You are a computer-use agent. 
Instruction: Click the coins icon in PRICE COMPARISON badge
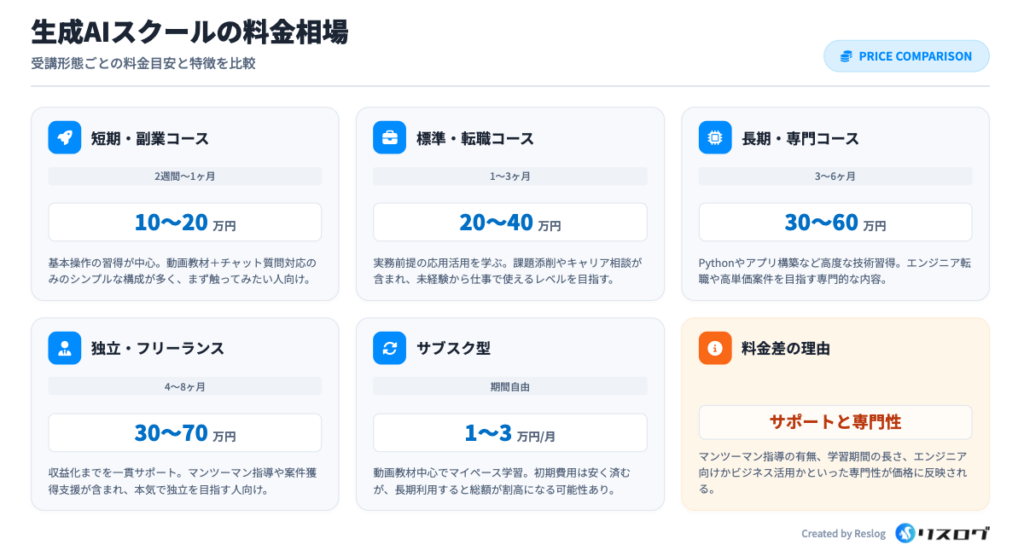[846, 56]
